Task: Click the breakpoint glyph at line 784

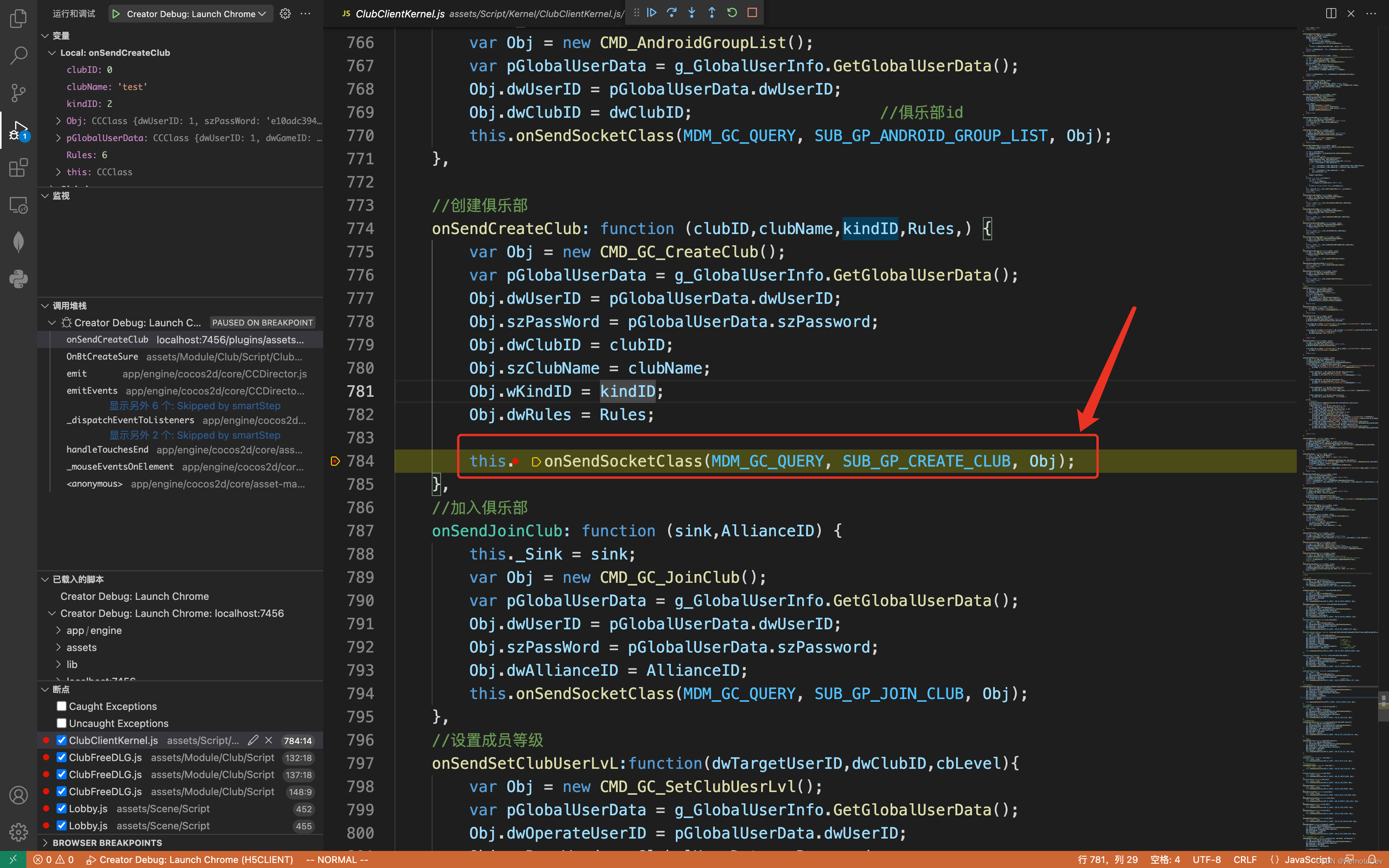Action: [335, 461]
